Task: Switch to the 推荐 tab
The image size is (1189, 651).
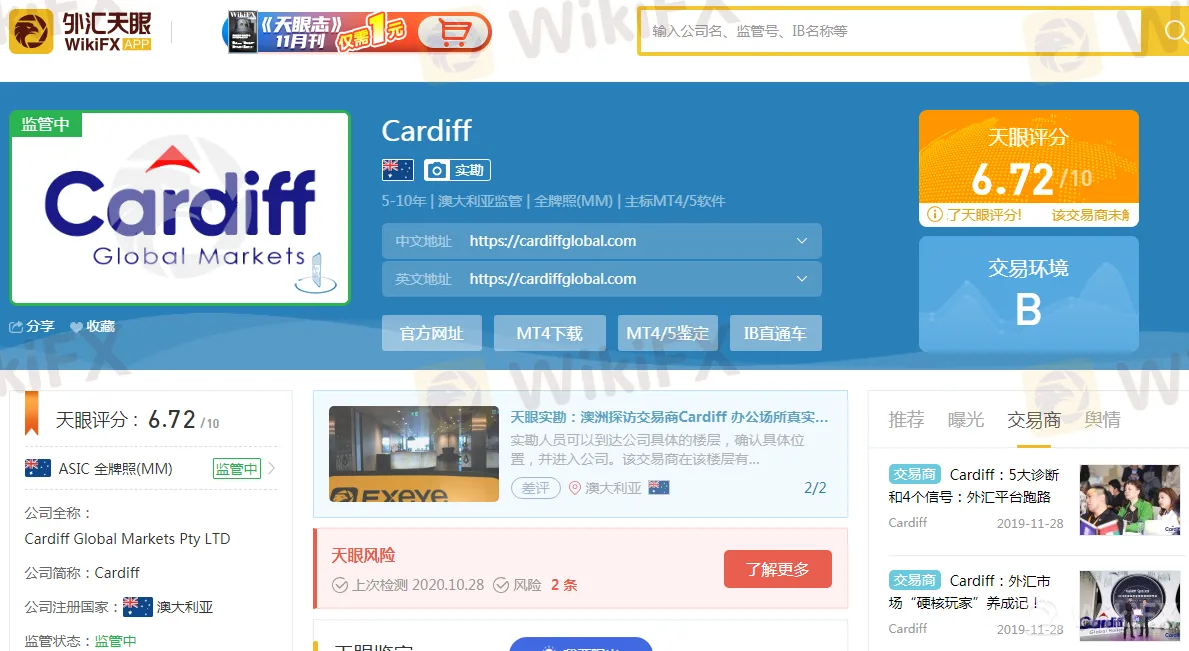Action: coord(906,420)
